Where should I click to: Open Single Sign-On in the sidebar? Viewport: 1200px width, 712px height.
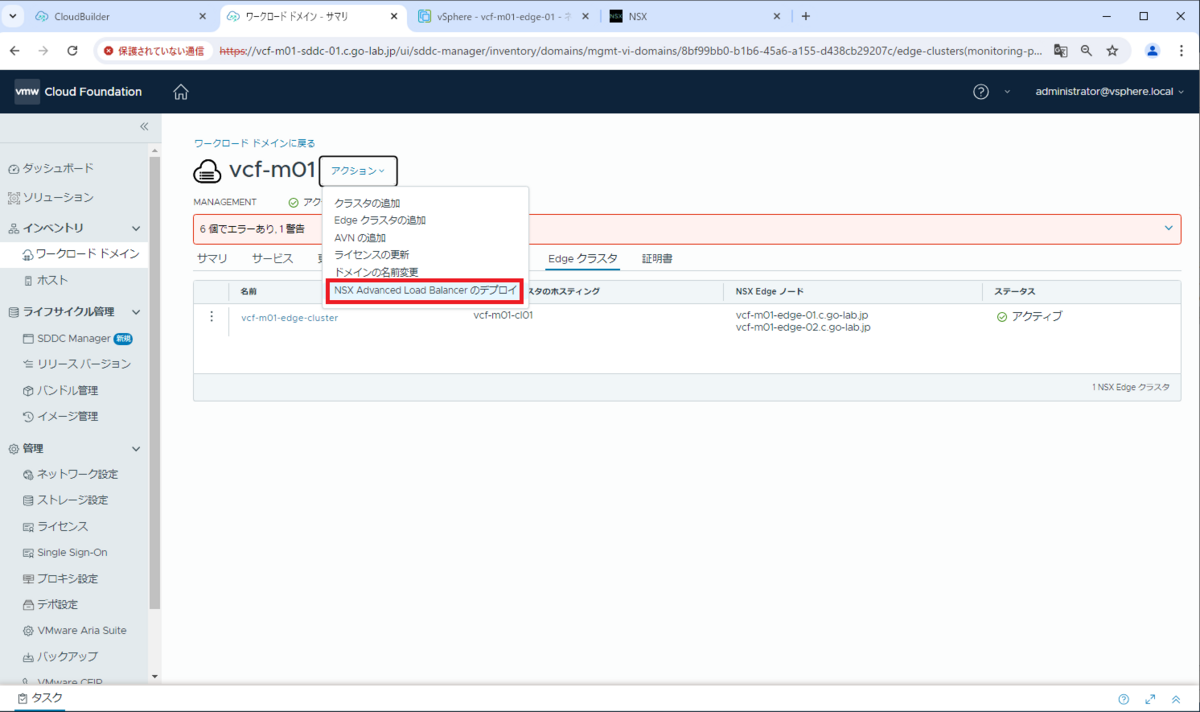(65, 552)
